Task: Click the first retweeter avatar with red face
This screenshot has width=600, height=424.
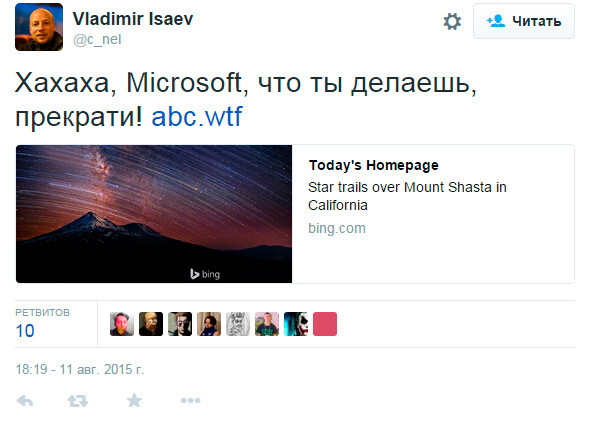Action: click(121, 324)
